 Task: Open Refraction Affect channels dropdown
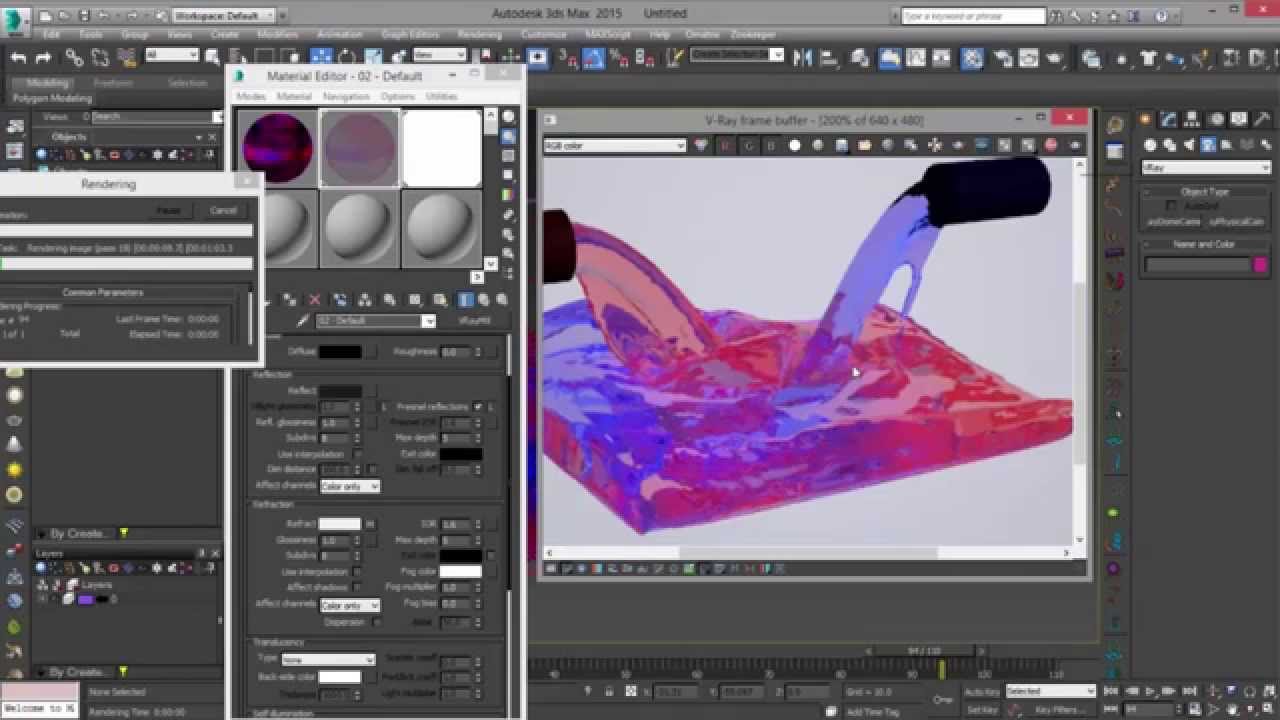[350, 606]
